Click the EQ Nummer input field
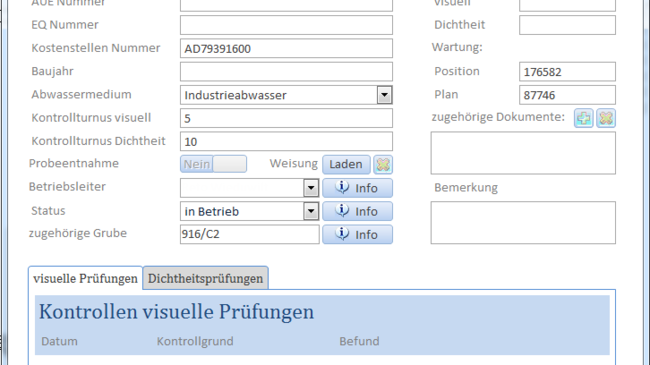The width and height of the screenshot is (650, 365). coord(286,25)
